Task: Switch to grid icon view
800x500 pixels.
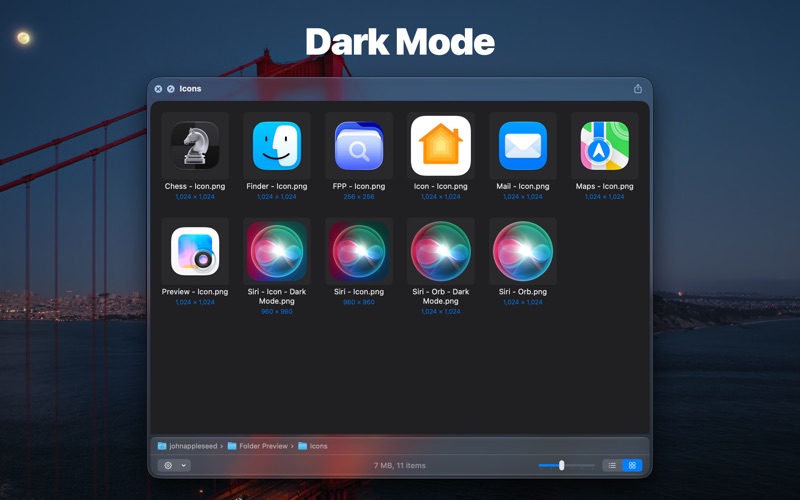Action: [x=632, y=465]
